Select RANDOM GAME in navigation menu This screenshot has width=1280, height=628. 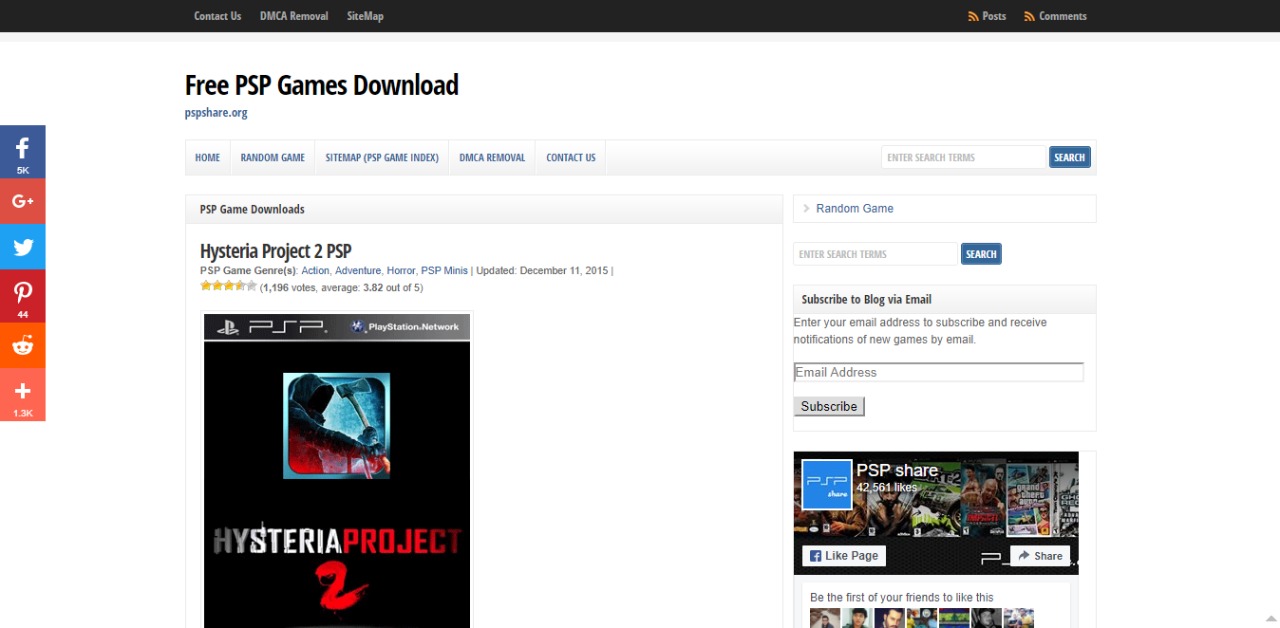(273, 158)
